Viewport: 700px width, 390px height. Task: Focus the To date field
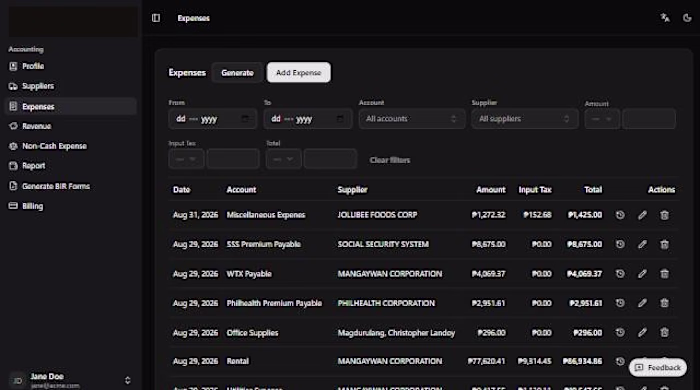(308, 119)
